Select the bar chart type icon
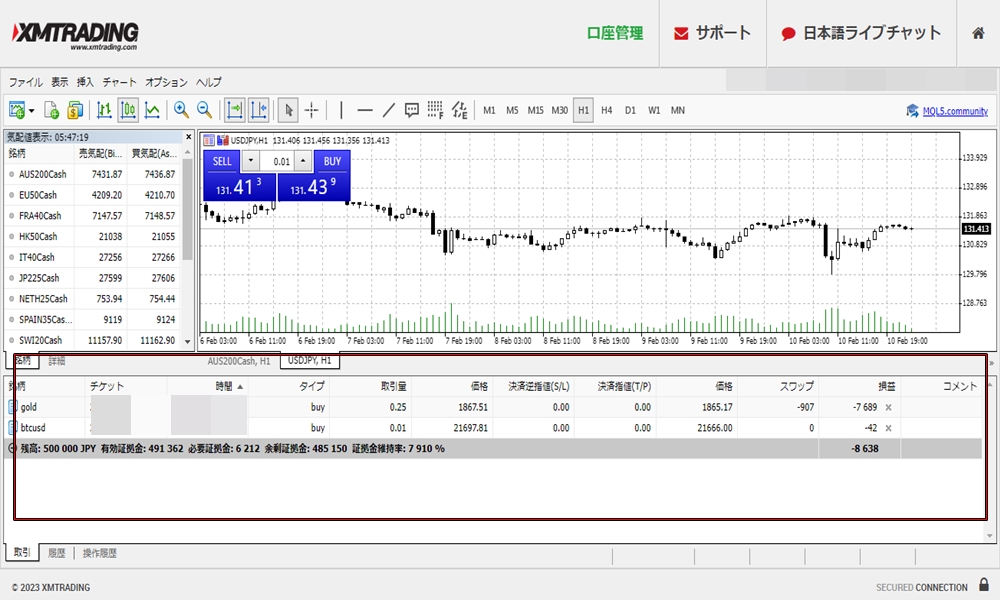1000x600 pixels. point(104,110)
